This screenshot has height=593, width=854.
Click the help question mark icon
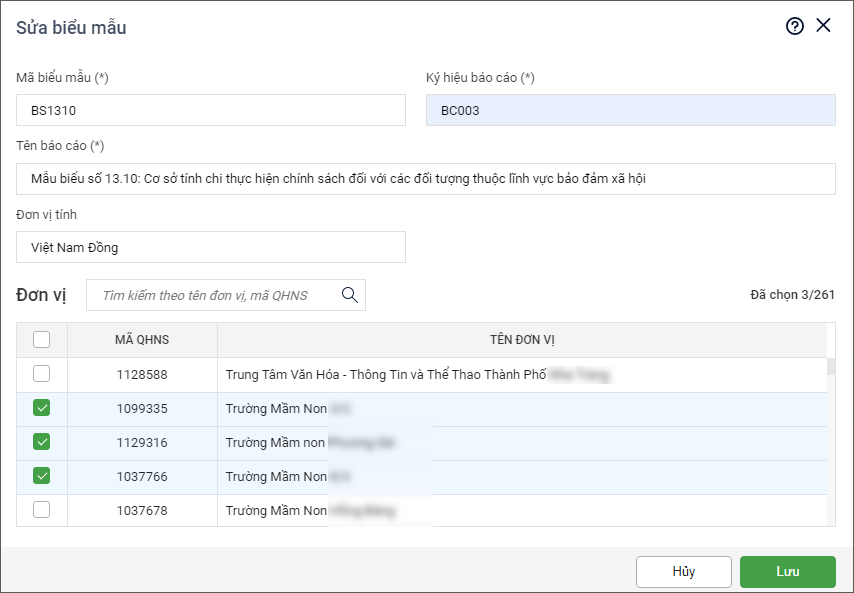point(795,27)
